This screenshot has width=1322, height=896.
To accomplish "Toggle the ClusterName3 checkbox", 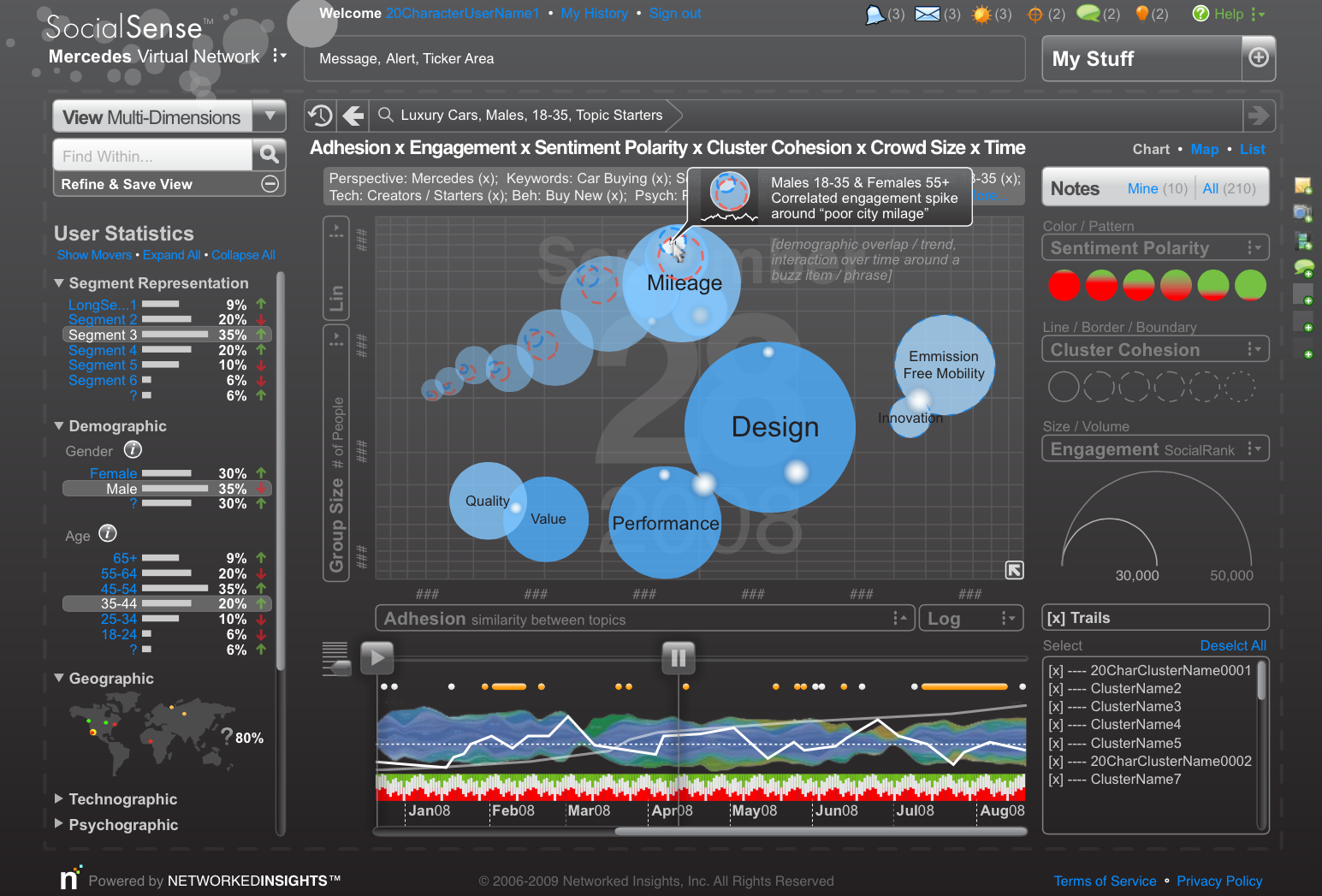I will (x=1056, y=707).
